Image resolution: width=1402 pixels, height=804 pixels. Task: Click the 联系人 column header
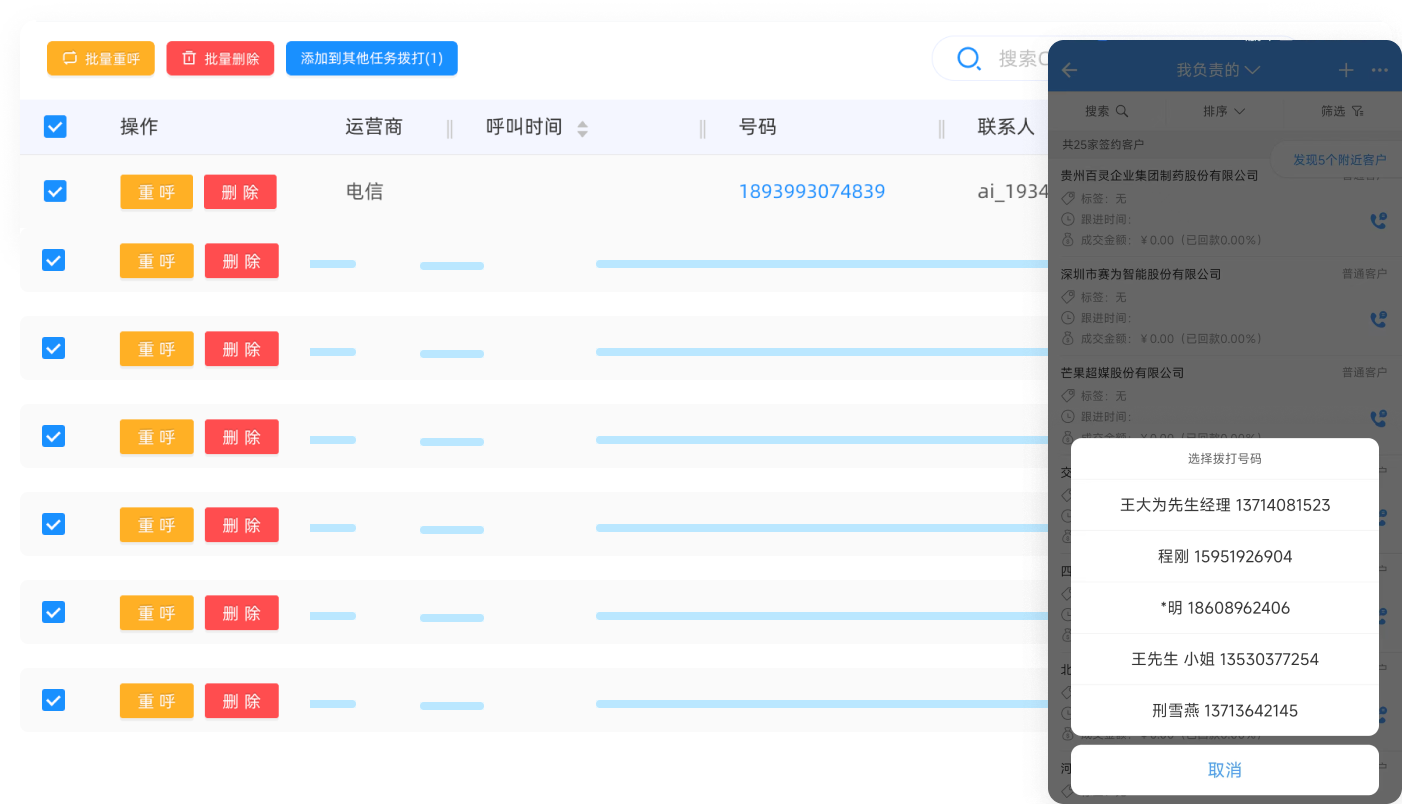coord(1006,127)
